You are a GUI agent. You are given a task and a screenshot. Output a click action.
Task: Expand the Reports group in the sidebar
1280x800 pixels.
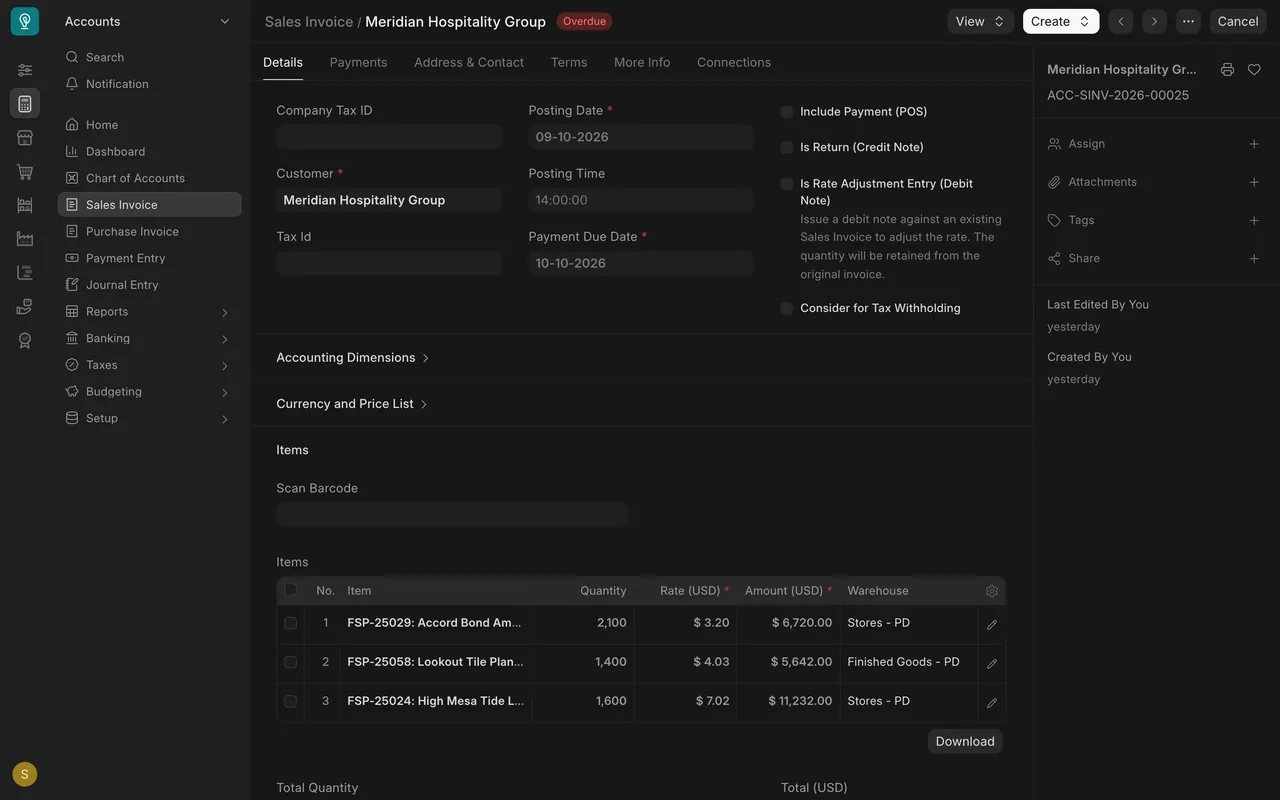pos(149,312)
